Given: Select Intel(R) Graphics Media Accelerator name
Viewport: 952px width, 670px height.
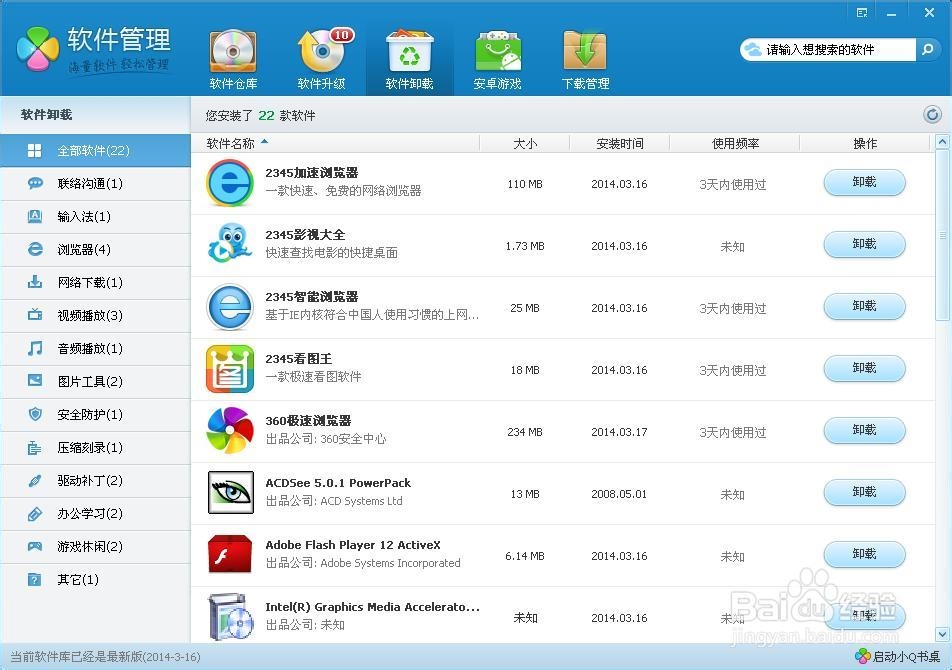Looking at the screenshot, I should pyautogui.click(x=372, y=607).
